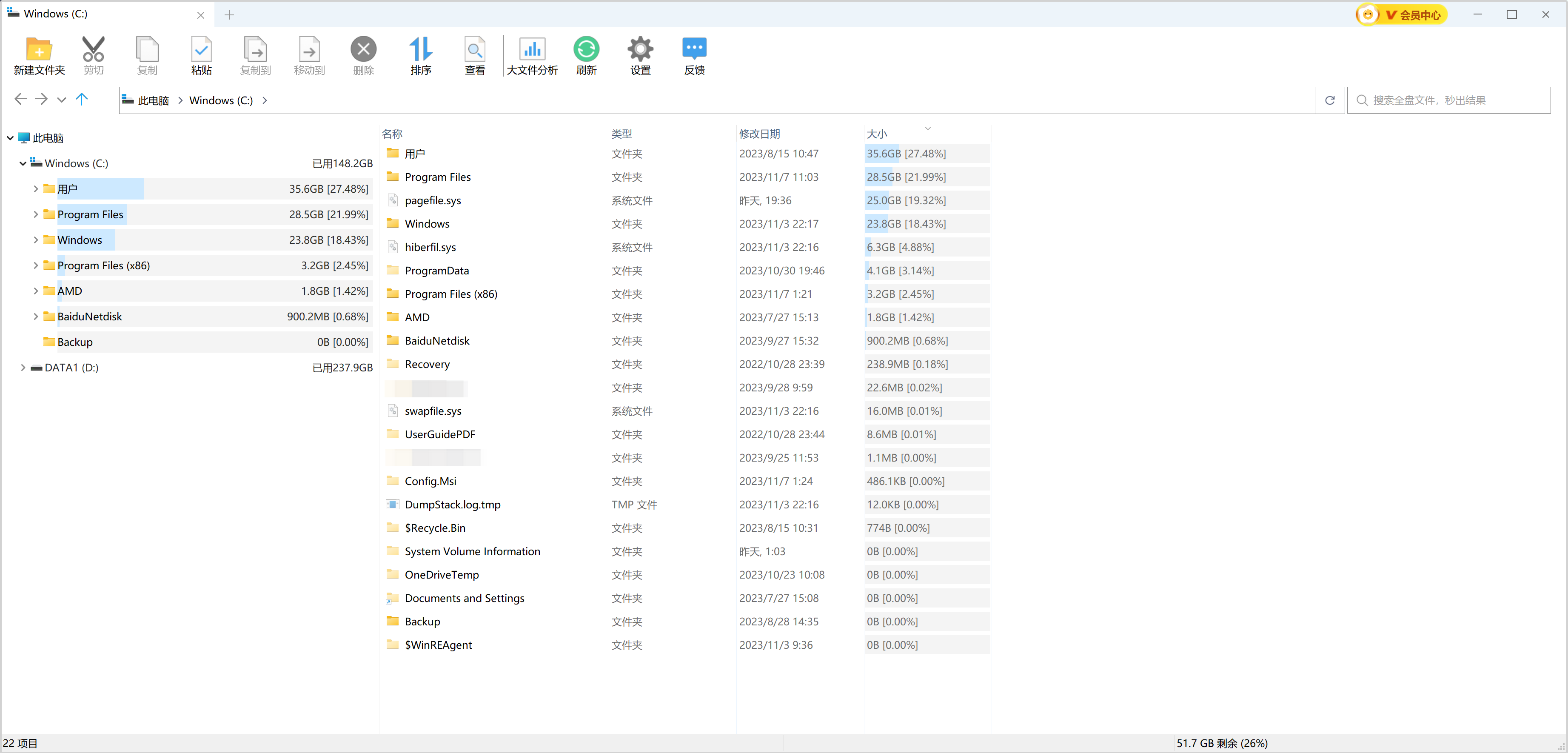The image size is (1568, 753).
Task: Collapse the 此电脑 tree node
Action: [x=10, y=138]
